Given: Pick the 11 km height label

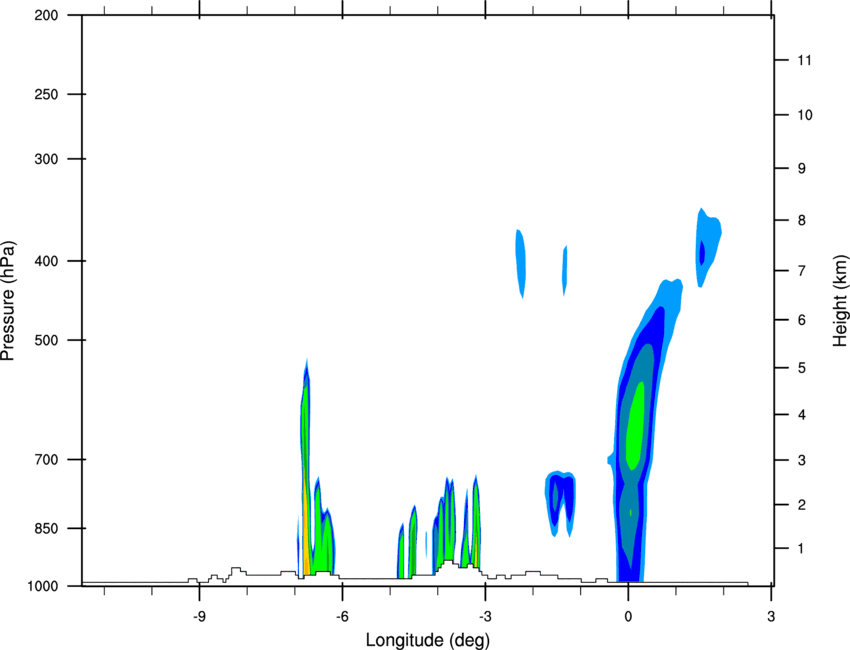Looking at the screenshot, I should tap(805, 60).
